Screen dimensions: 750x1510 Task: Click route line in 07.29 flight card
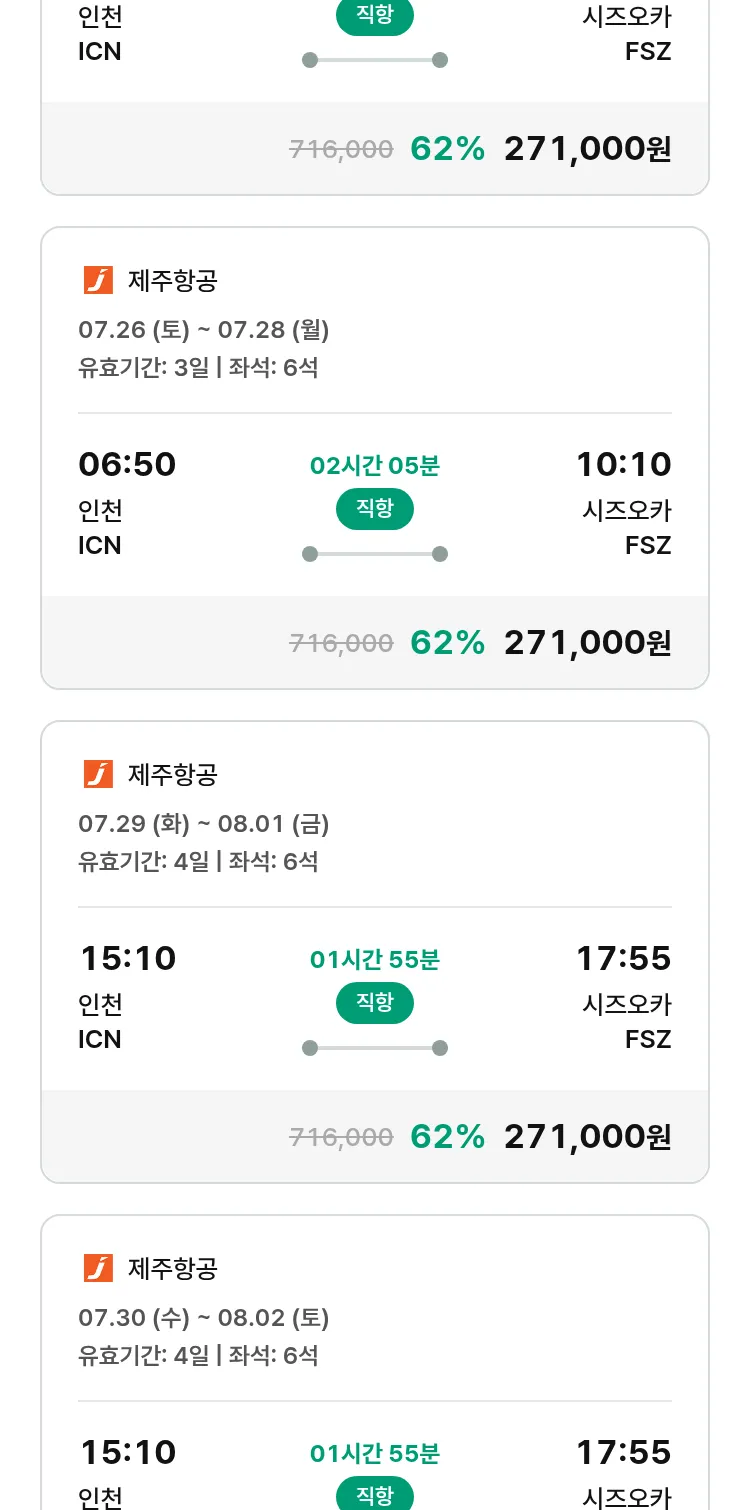(x=375, y=1048)
